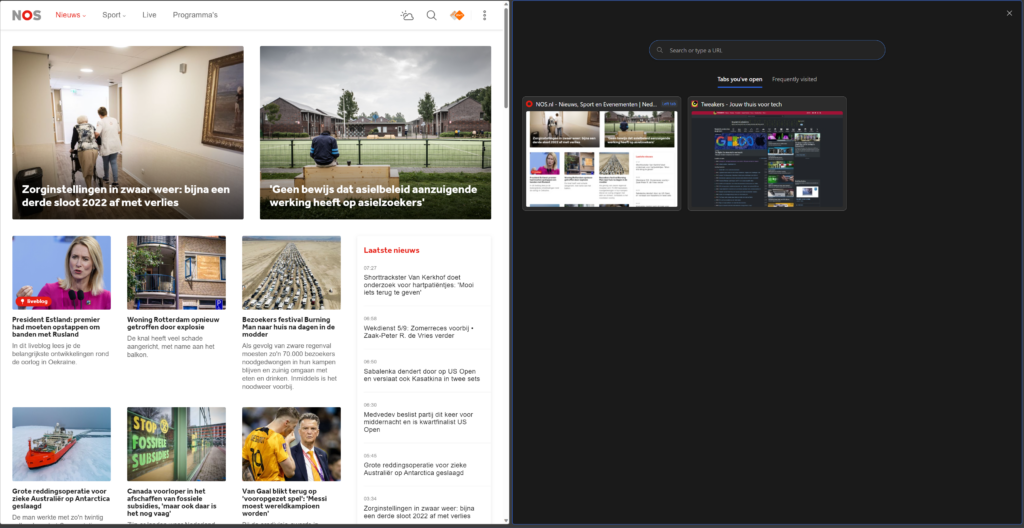Click the NPO logo icon

(x=457, y=15)
